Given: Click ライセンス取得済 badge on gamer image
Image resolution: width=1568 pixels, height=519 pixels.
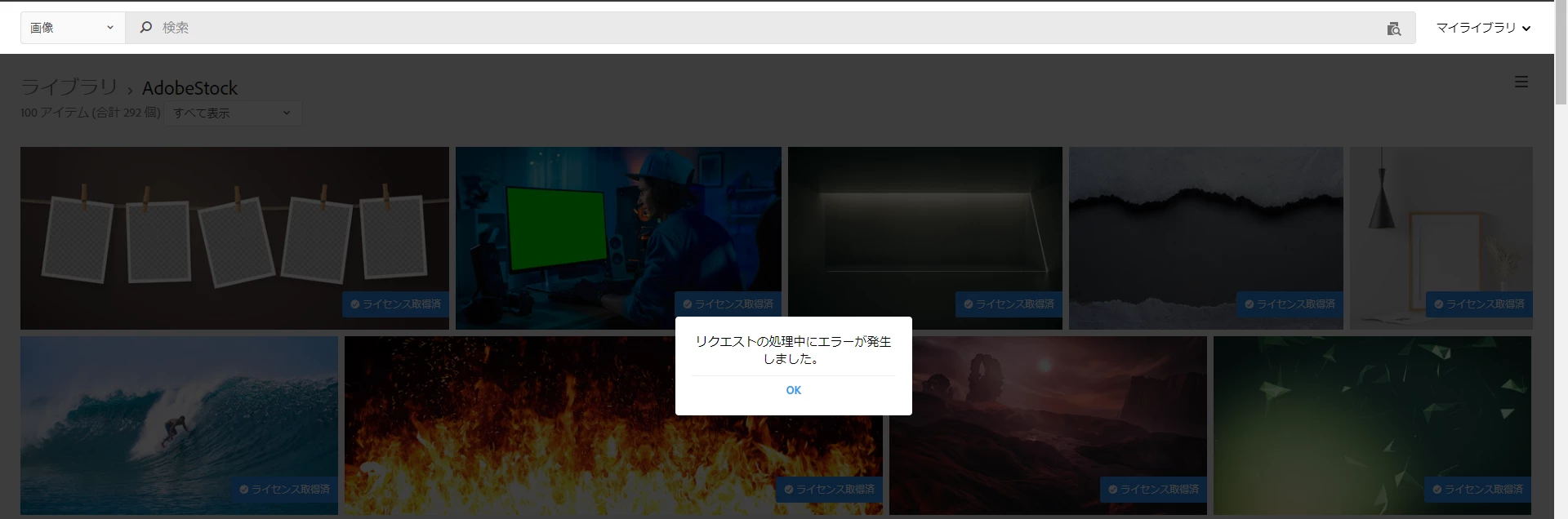Looking at the screenshot, I should pos(728,304).
